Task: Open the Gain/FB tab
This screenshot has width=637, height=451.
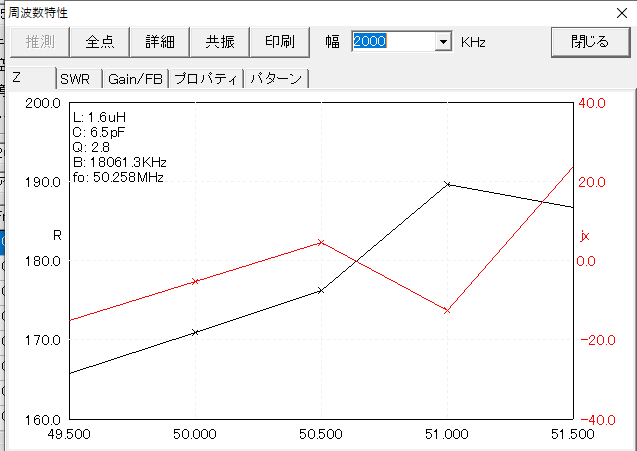Action: tap(136, 79)
